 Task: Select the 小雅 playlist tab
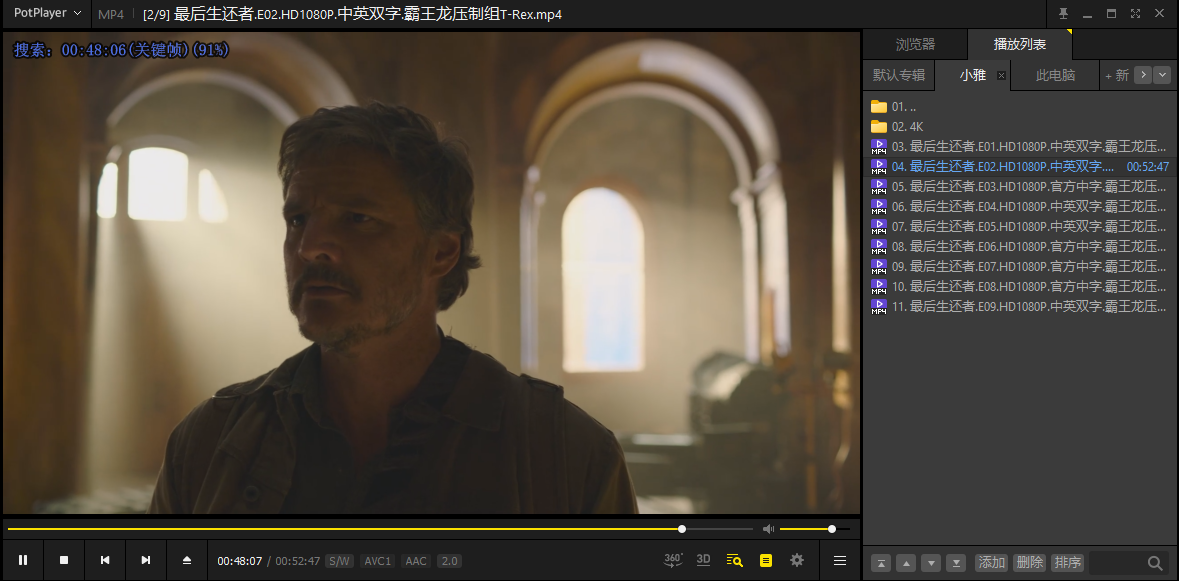pyautogui.click(x=972, y=75)
